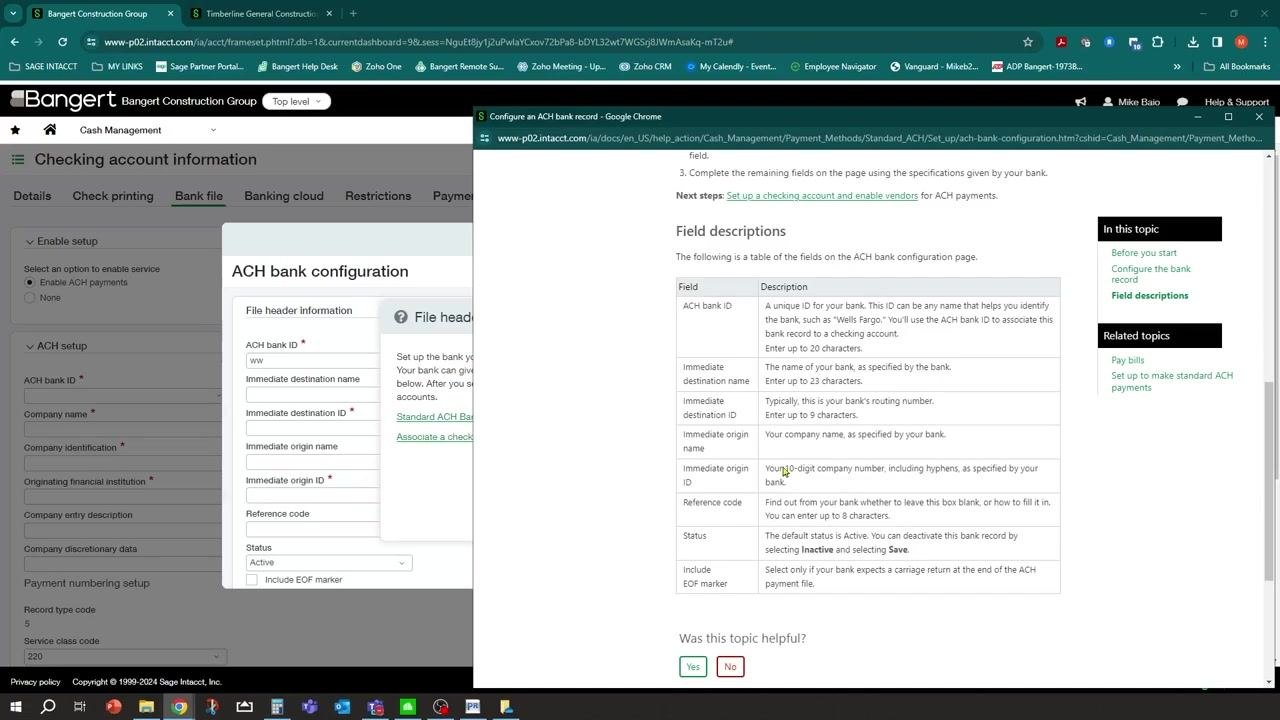The width and height of the screenshot is (1280, 720).
Task: Click the announcements megaphone icon
Action: click(x=1080, y=102)
